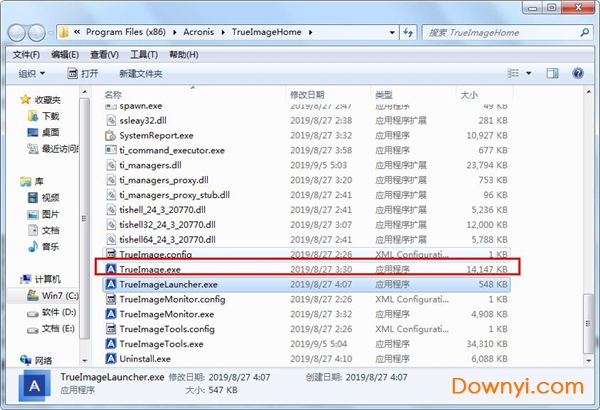
Task: Select the SystemReport.exe icon
Action: [111, 136]
